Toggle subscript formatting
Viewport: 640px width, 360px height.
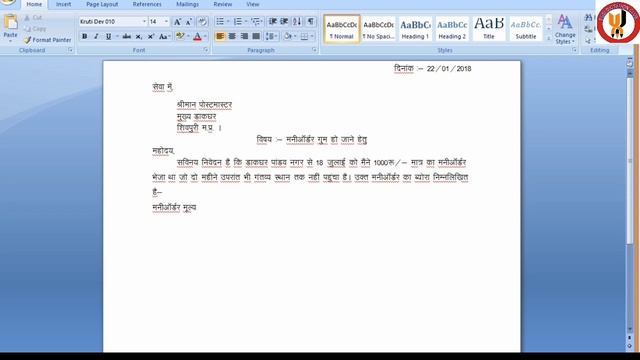139,36
